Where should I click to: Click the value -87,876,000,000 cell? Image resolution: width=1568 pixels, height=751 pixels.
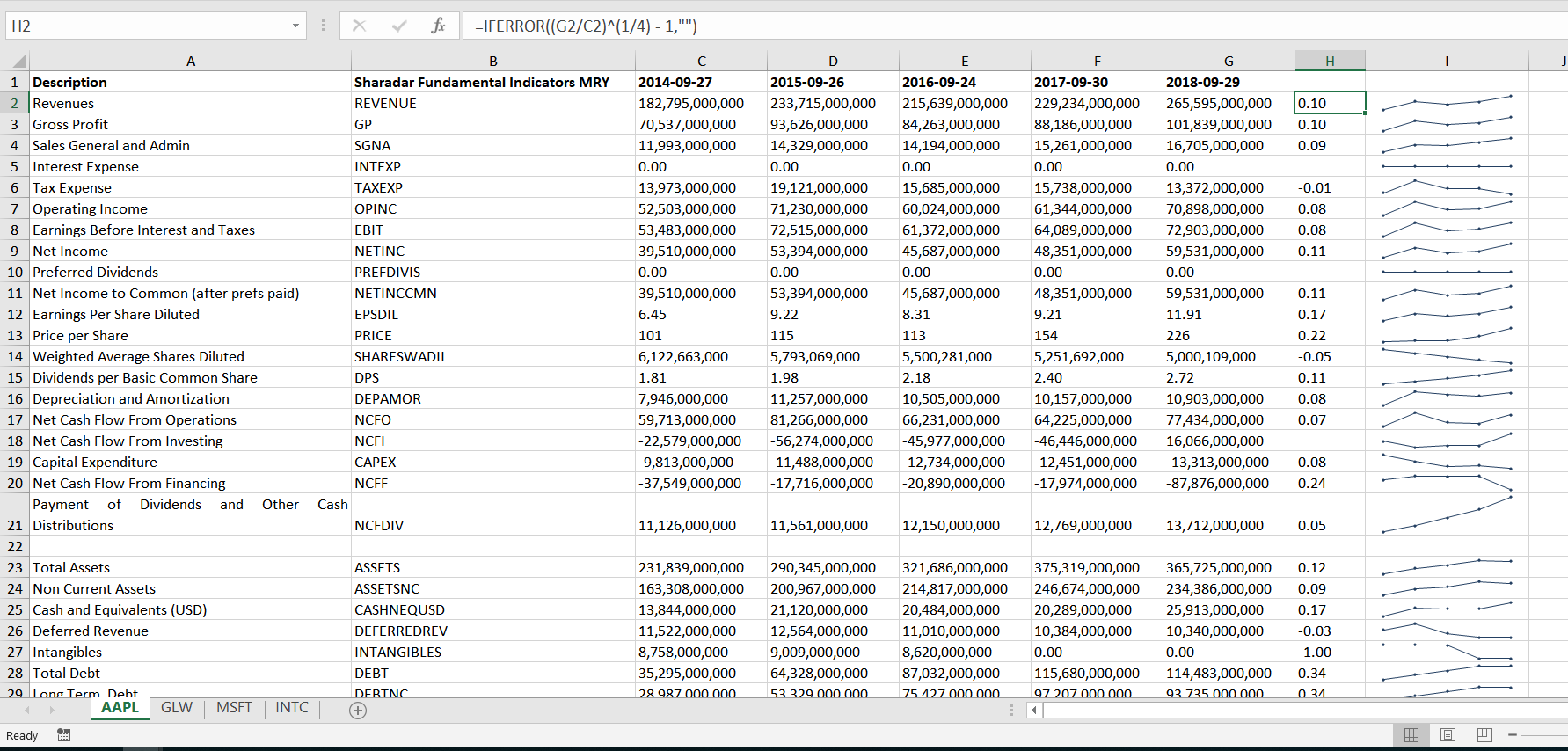1229,483
